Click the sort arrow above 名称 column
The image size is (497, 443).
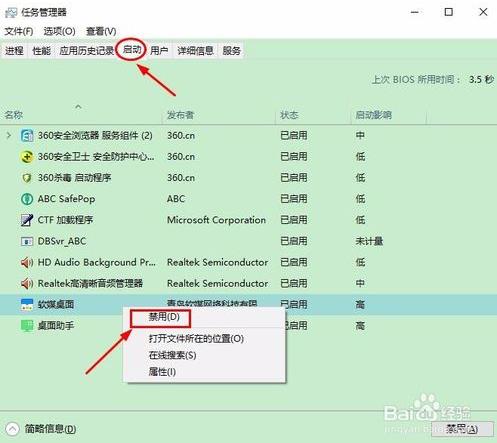click(x=78, y=107)
